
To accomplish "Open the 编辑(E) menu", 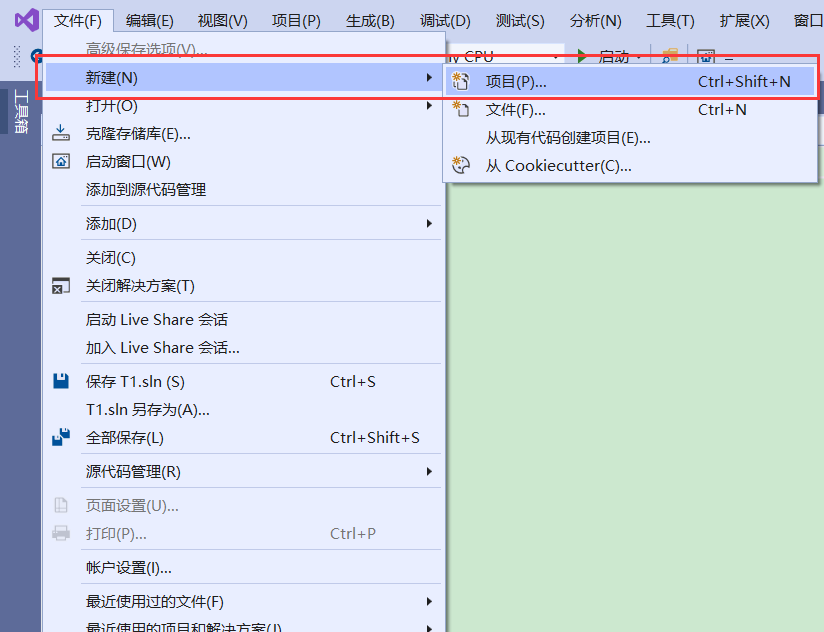I will pyautogui.click(x=150, y=21).
